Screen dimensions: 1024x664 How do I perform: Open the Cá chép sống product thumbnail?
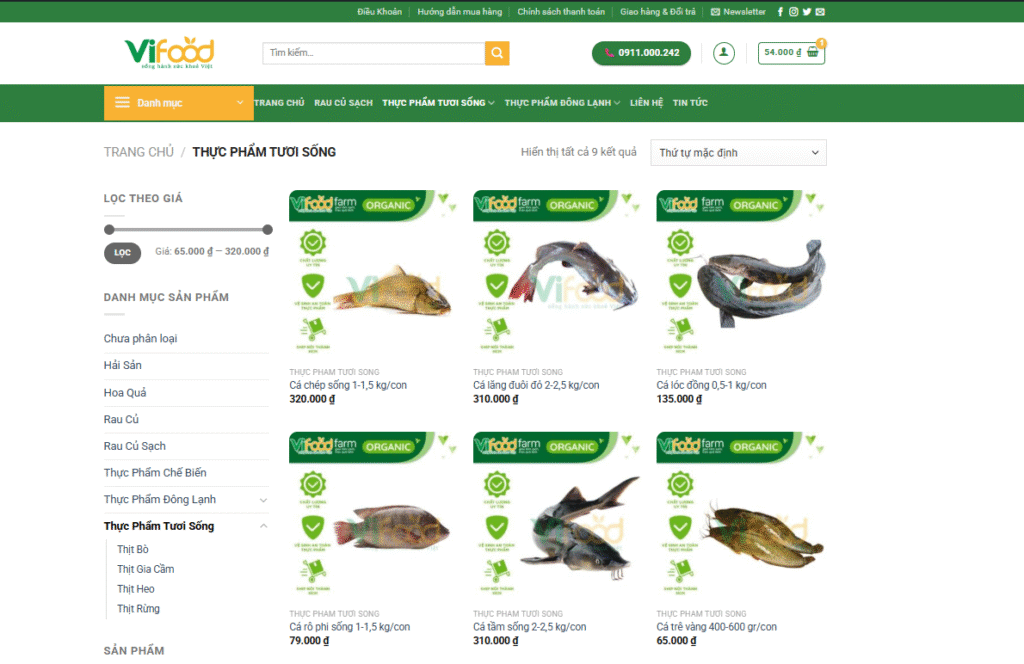pos(373,273)
